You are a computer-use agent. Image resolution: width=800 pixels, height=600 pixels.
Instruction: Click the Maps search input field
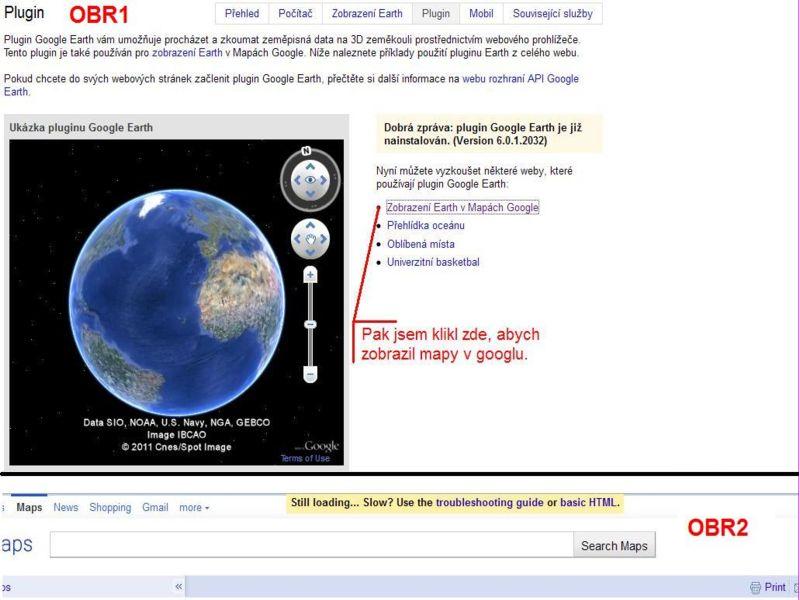[x=312, y=545]
